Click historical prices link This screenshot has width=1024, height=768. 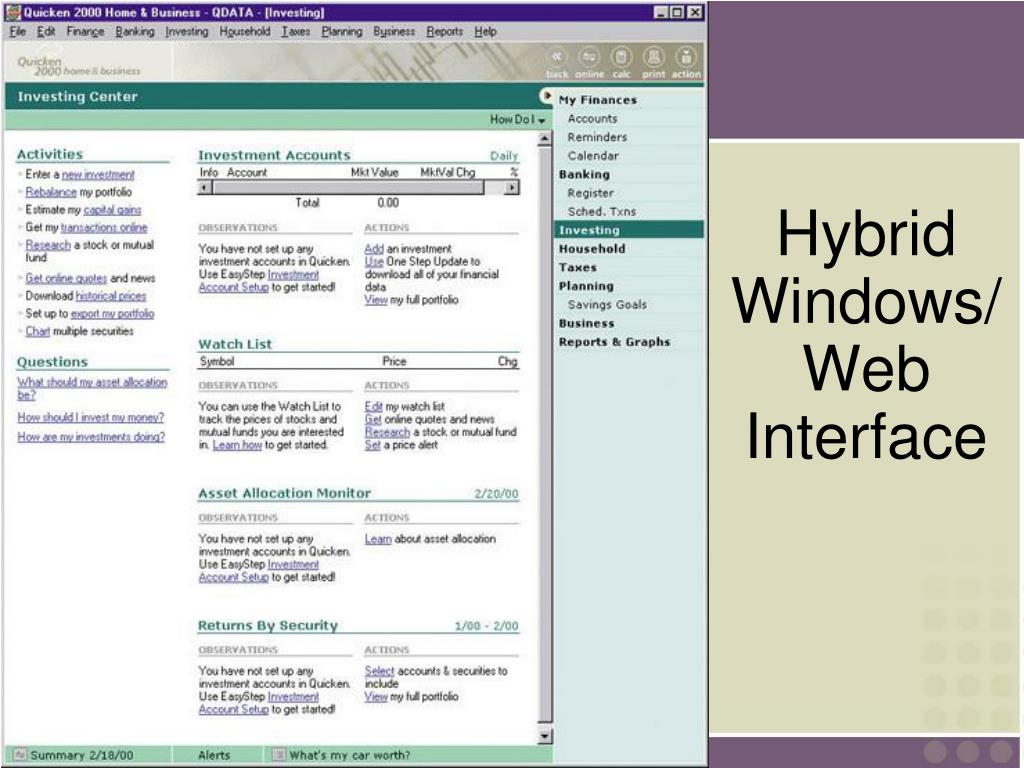[110, 296]
